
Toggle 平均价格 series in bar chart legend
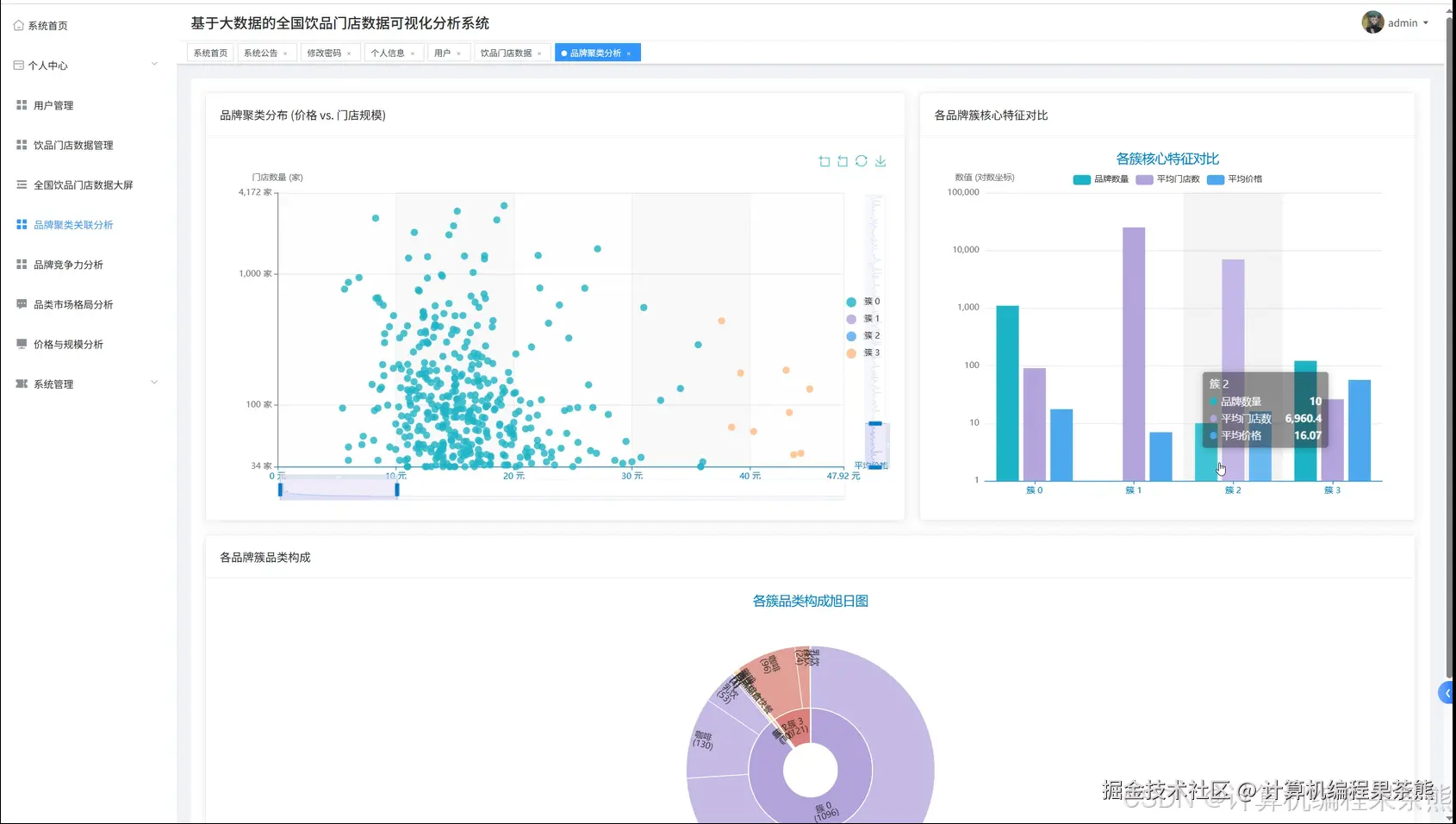click(x=1235, y=179)
